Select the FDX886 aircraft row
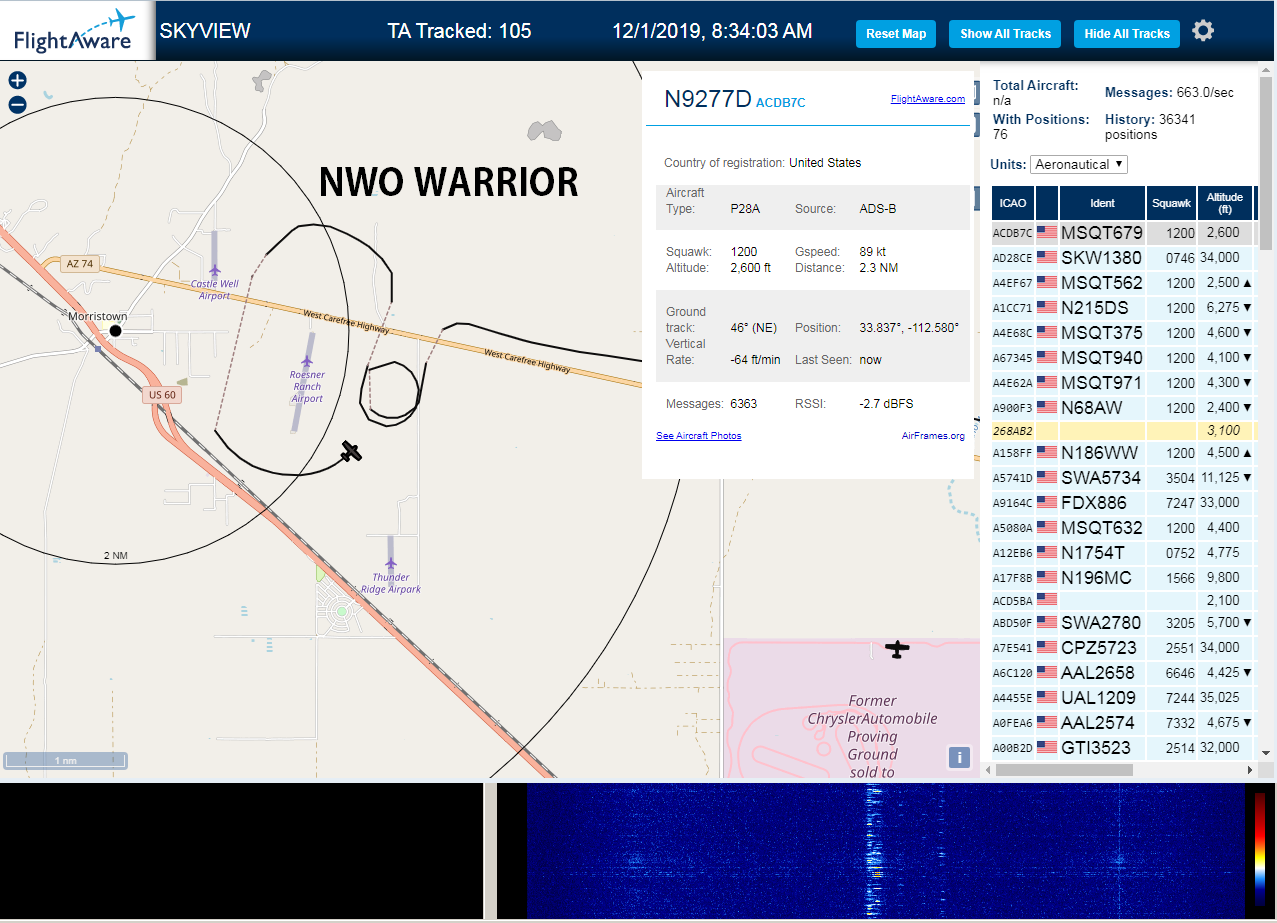The width and height of the screenshot is (1277, 923). tap(1122, 503)
